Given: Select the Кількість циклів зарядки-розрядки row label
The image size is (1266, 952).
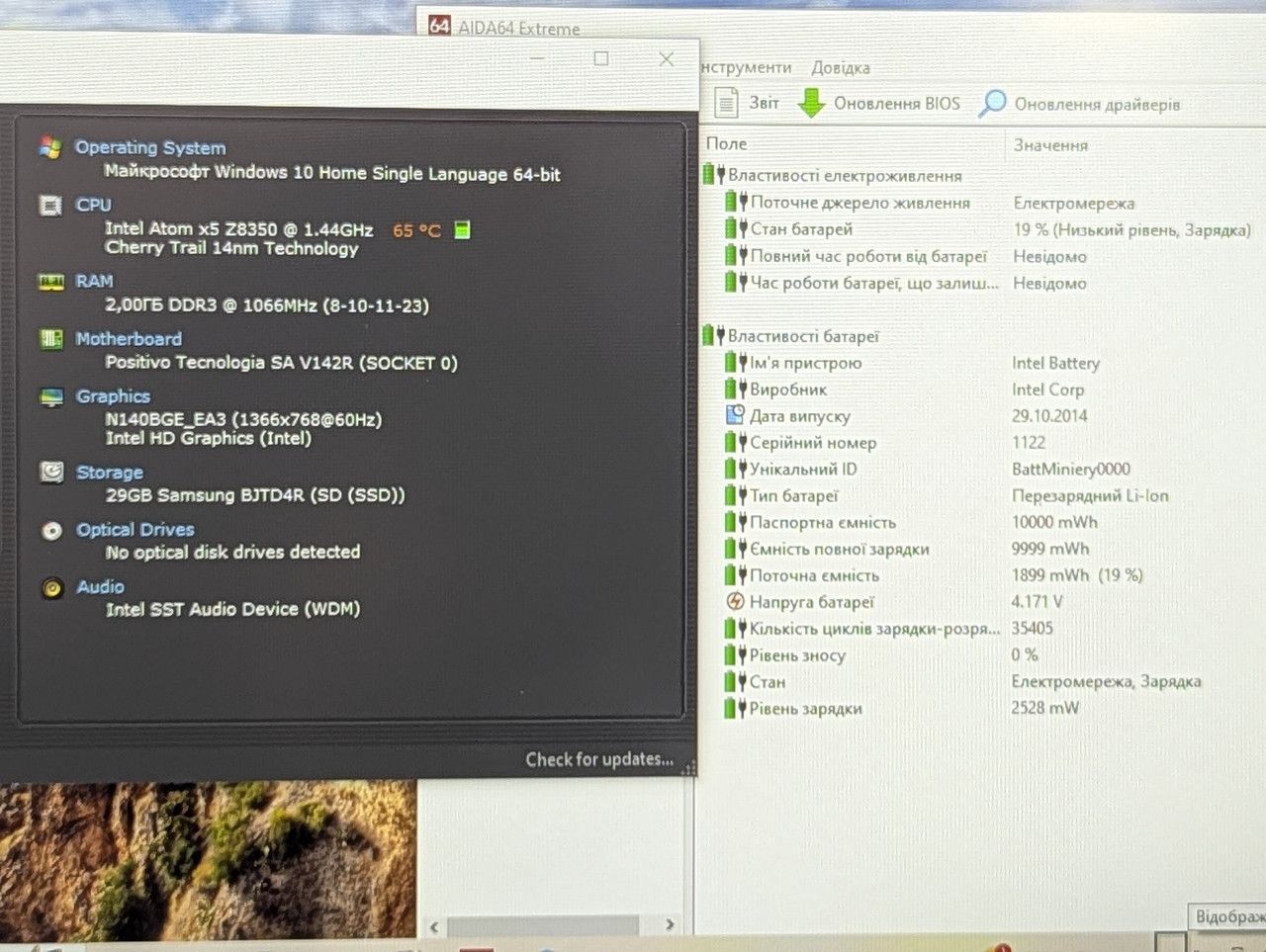Looking at the screenshot, I should 875,629.
